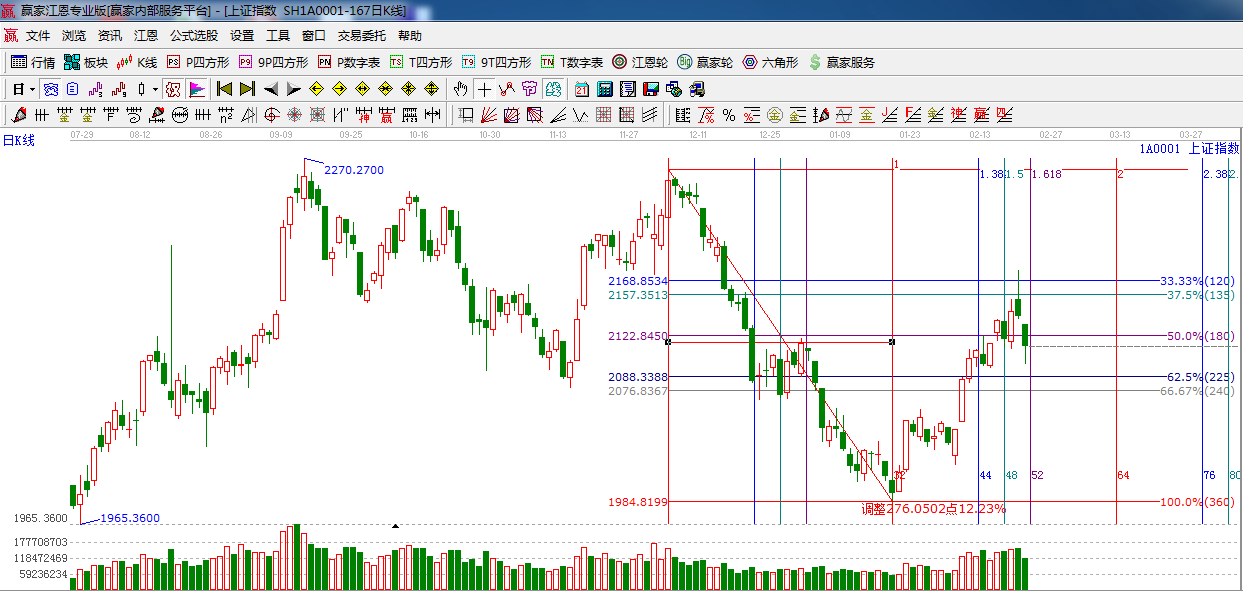This screenshot has height=591, width=1243.
Task: Open the 交易委托 menu
Action: (x=361, y=35)
